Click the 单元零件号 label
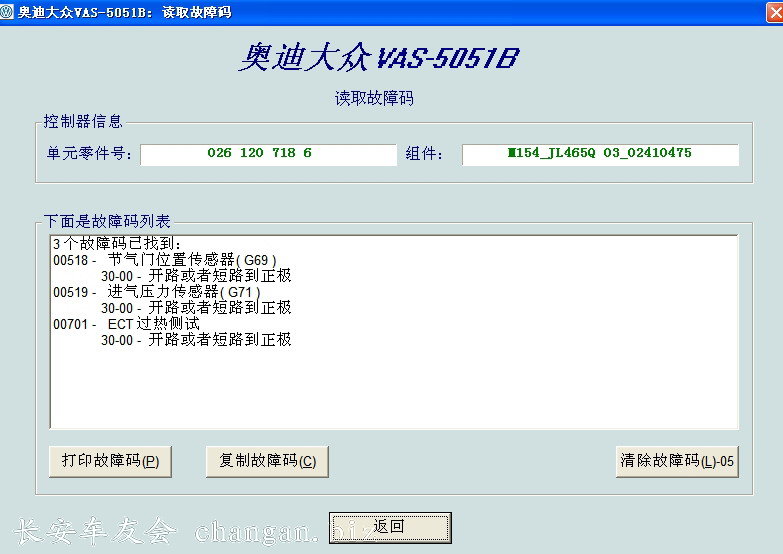Image resolution: width=783 pixels, height=554 pixels. 89,153
